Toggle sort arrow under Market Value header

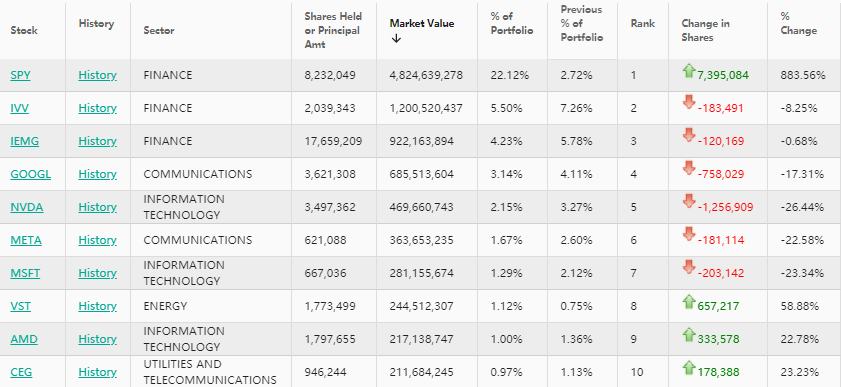coord(396,39)
